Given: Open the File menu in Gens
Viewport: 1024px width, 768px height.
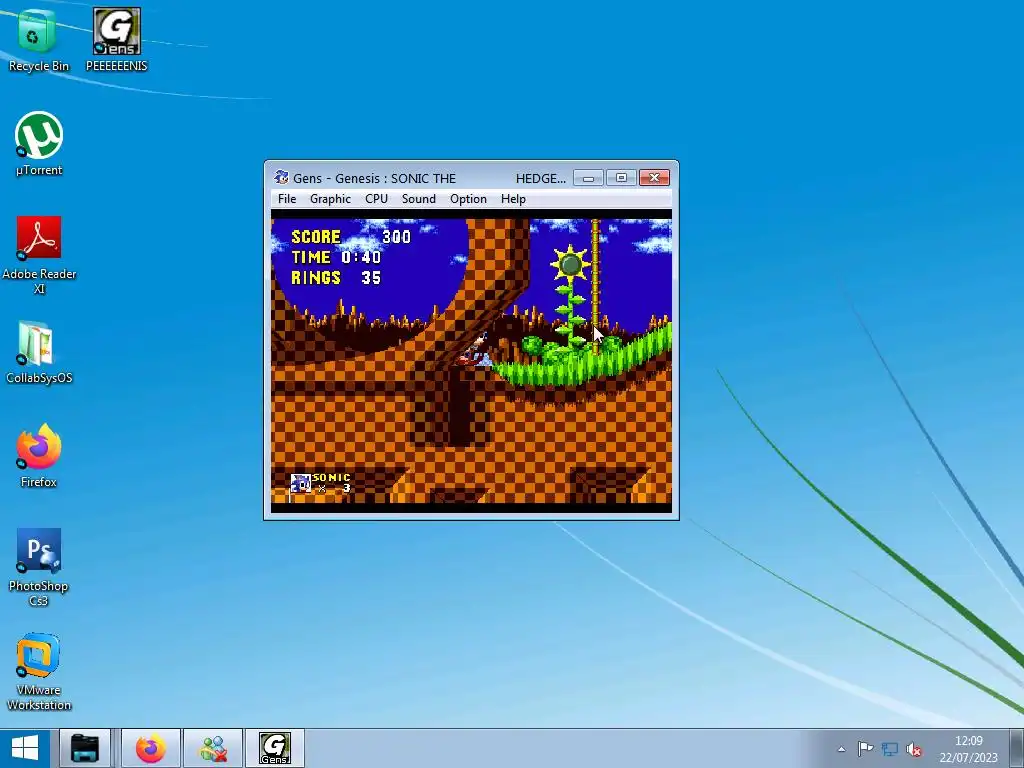Looking at the screenshot, I should [x=287, y=199].
